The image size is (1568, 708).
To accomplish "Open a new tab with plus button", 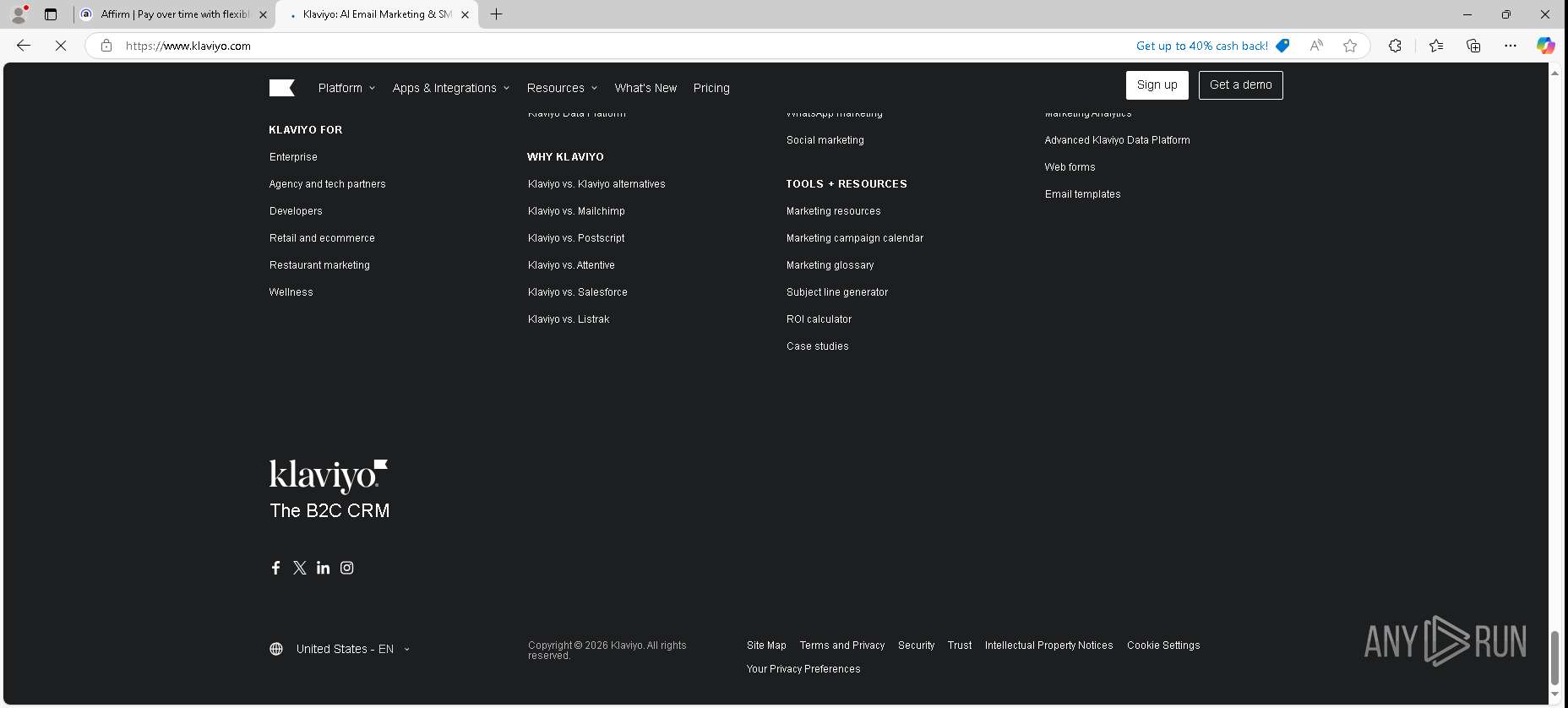I will pos(497,14).
